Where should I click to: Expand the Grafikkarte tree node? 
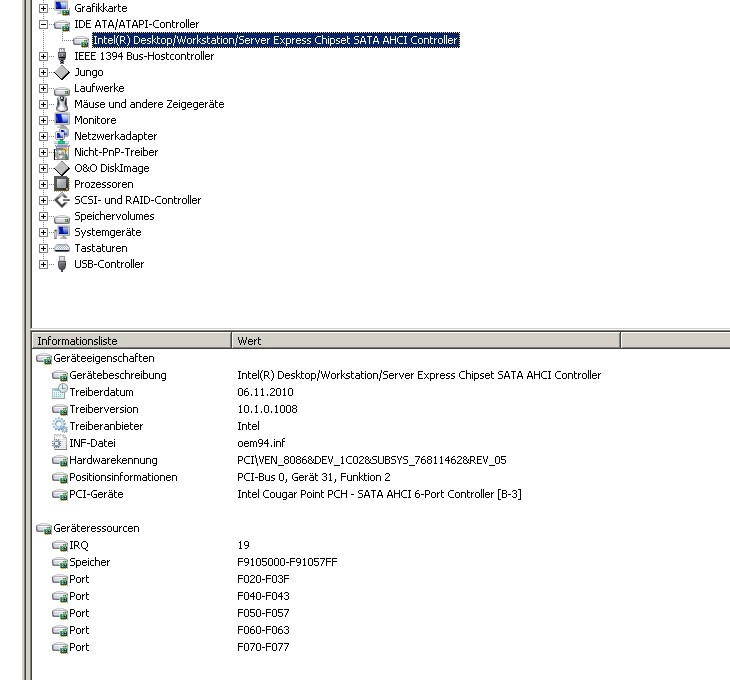coord(43,8)
